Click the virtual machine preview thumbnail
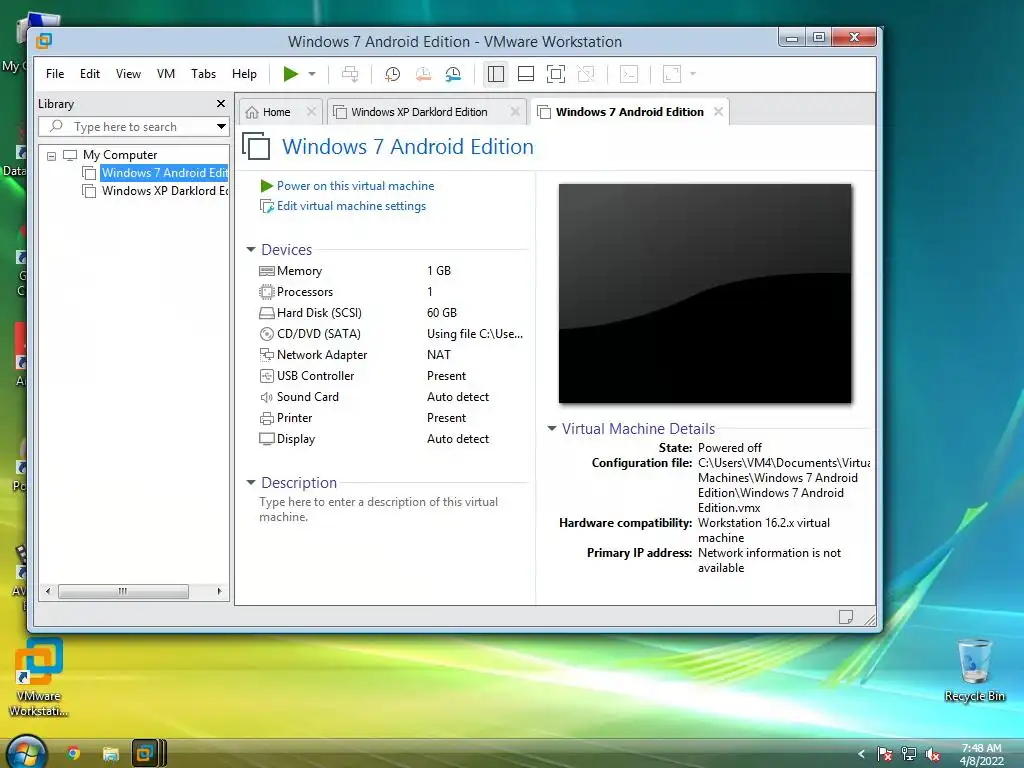Viewport: 1024px width, 768px height. point(705,293)
